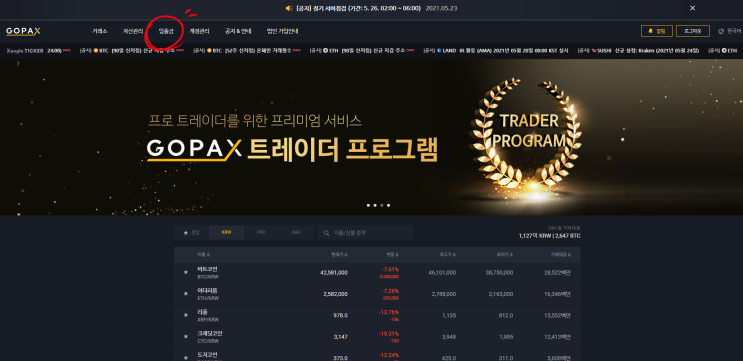Image resolution: width=743 pixels, height=361 pixels.
Task: Click the 로그아웃 button
Action: 693,31
